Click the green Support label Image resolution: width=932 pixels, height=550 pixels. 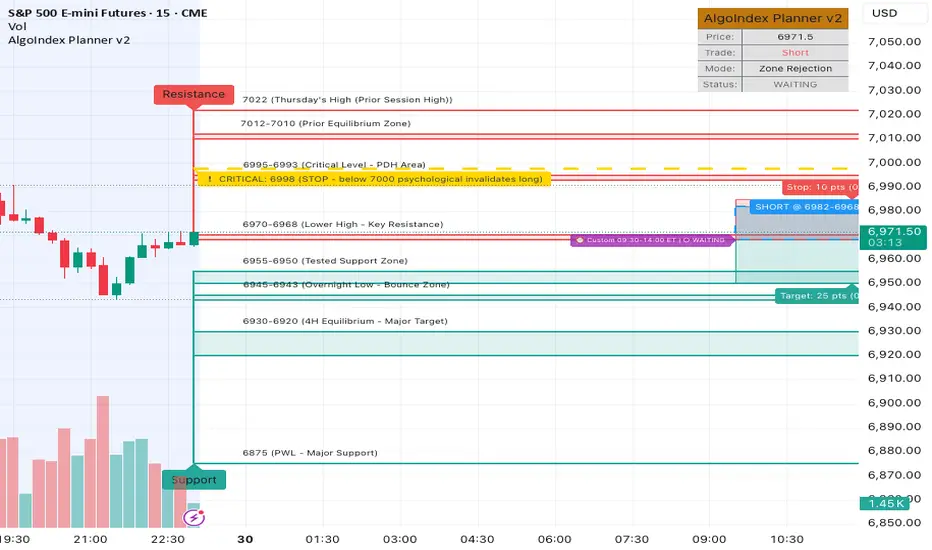(x=194, y=480)
